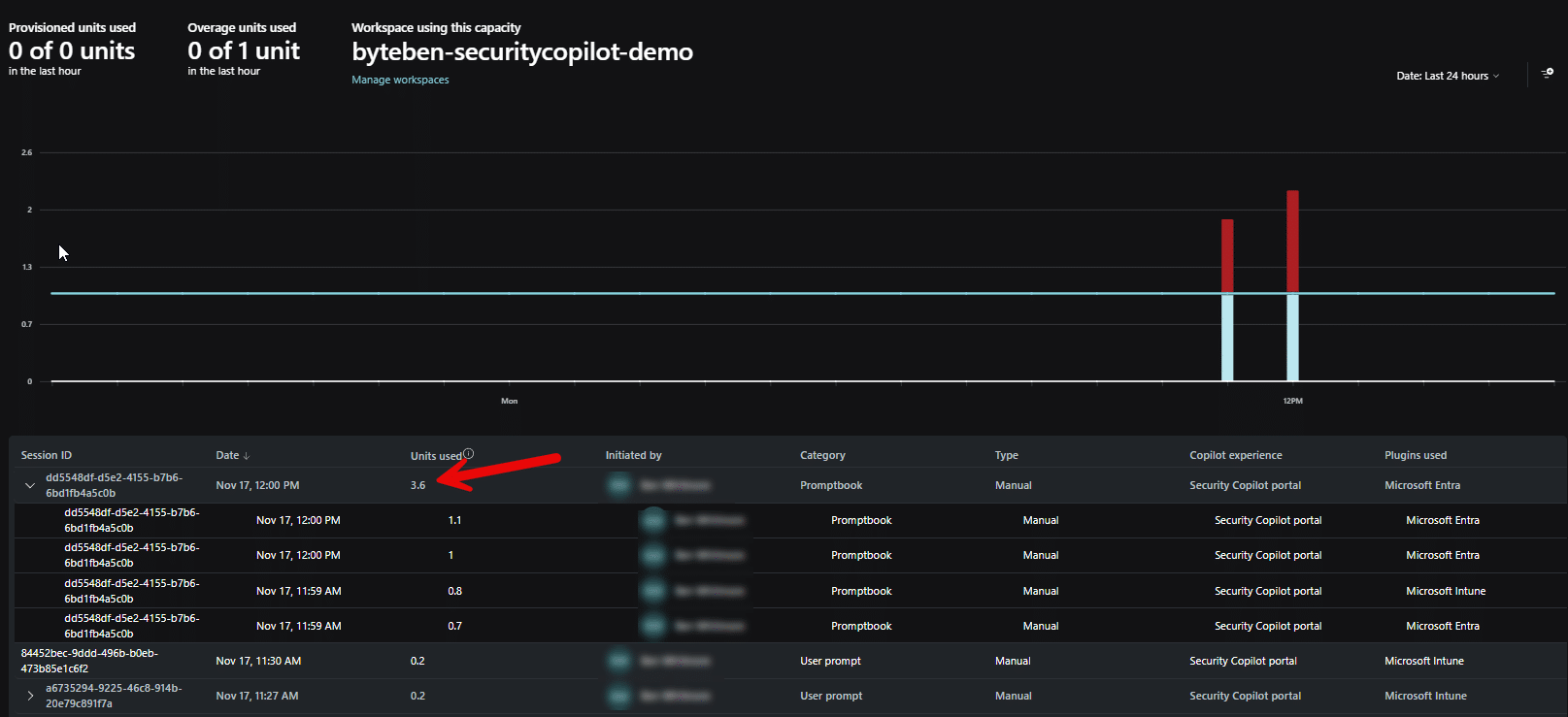
Task: Click the avatar in the 3.6 units row
Action: (618, 485)
